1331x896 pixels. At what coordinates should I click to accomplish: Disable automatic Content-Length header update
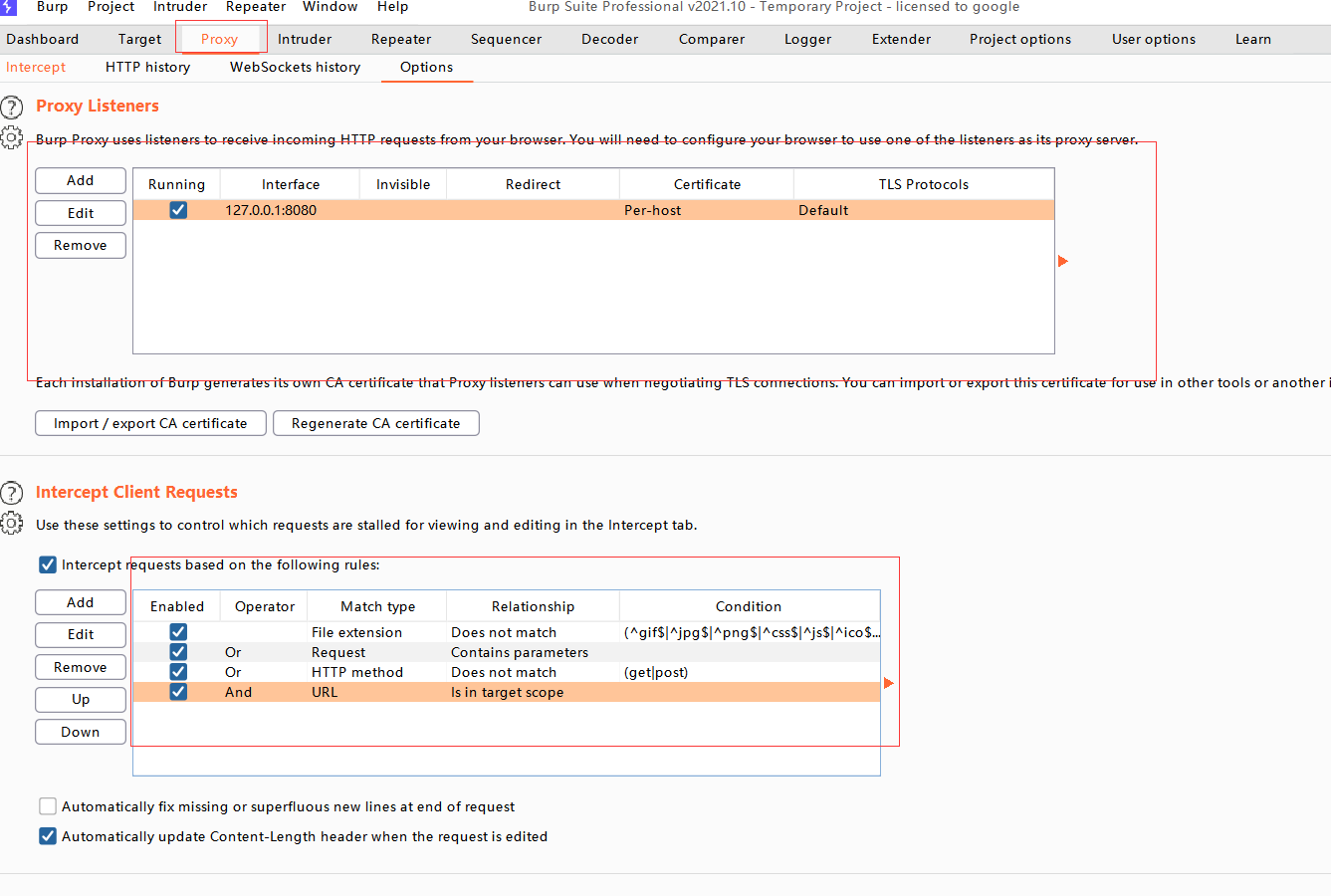(48, 836)
